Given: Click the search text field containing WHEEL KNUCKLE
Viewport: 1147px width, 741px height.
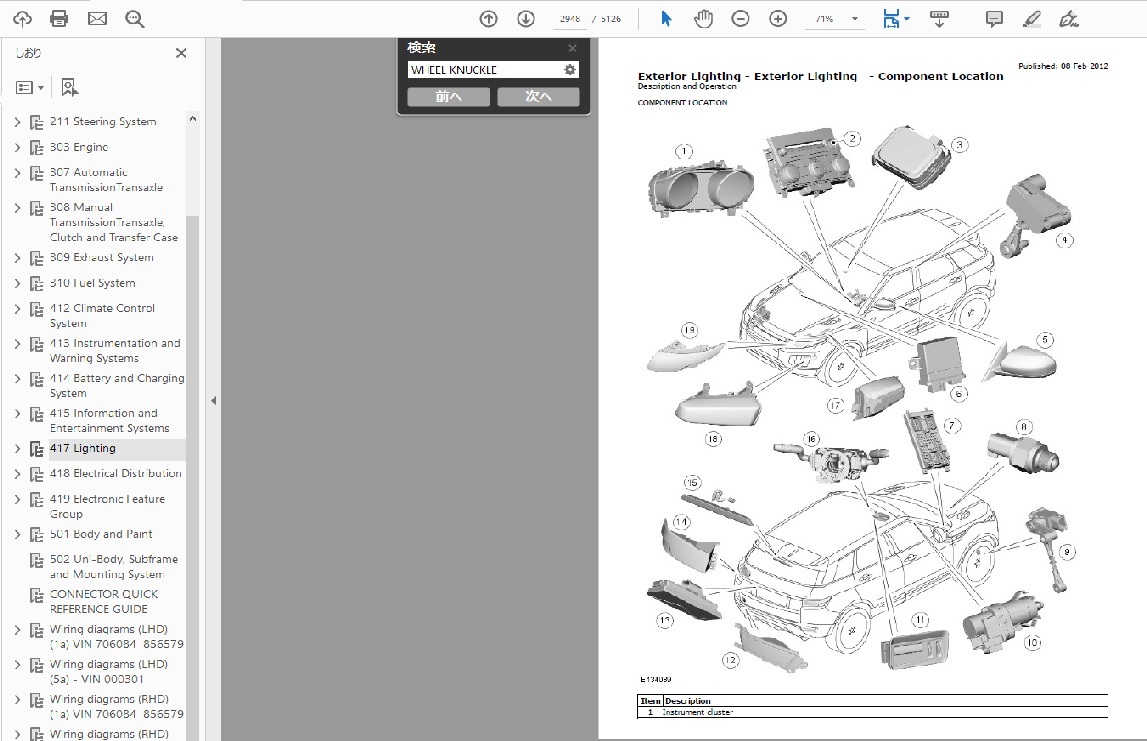Looking at the screenshot, I should tap(485, 69).
